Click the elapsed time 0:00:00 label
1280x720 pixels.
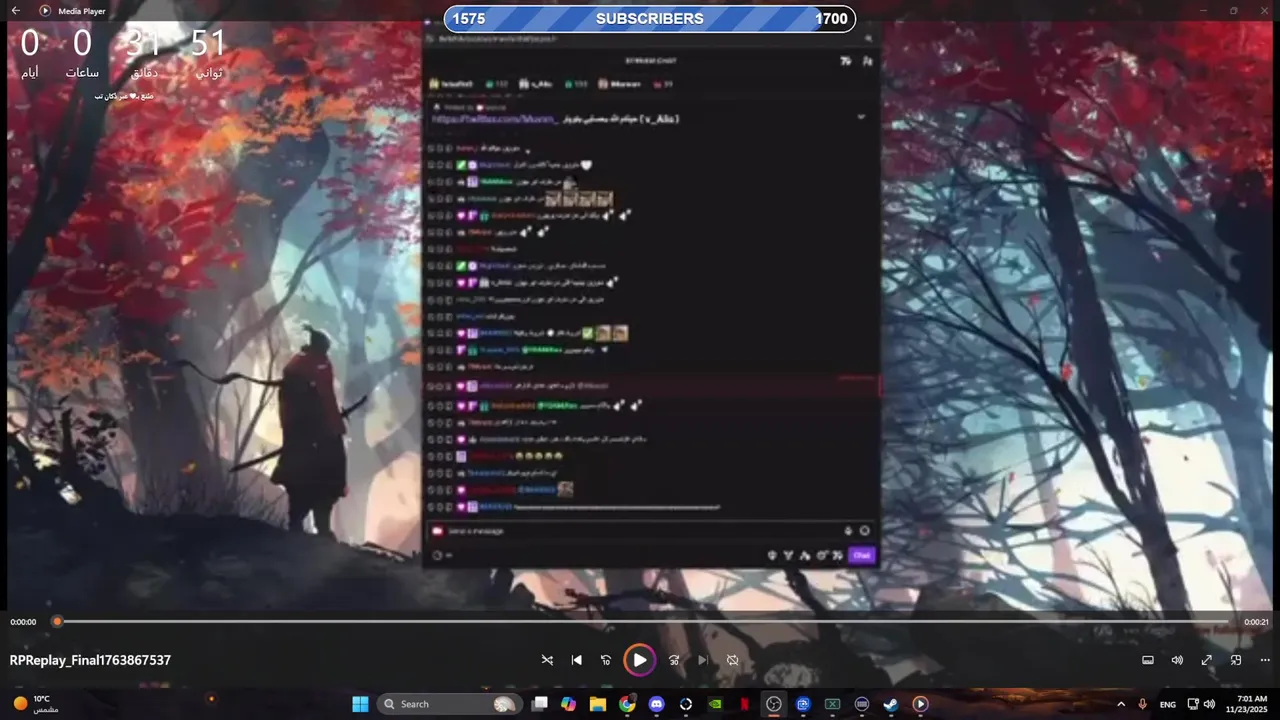click(x=23, y=622)
